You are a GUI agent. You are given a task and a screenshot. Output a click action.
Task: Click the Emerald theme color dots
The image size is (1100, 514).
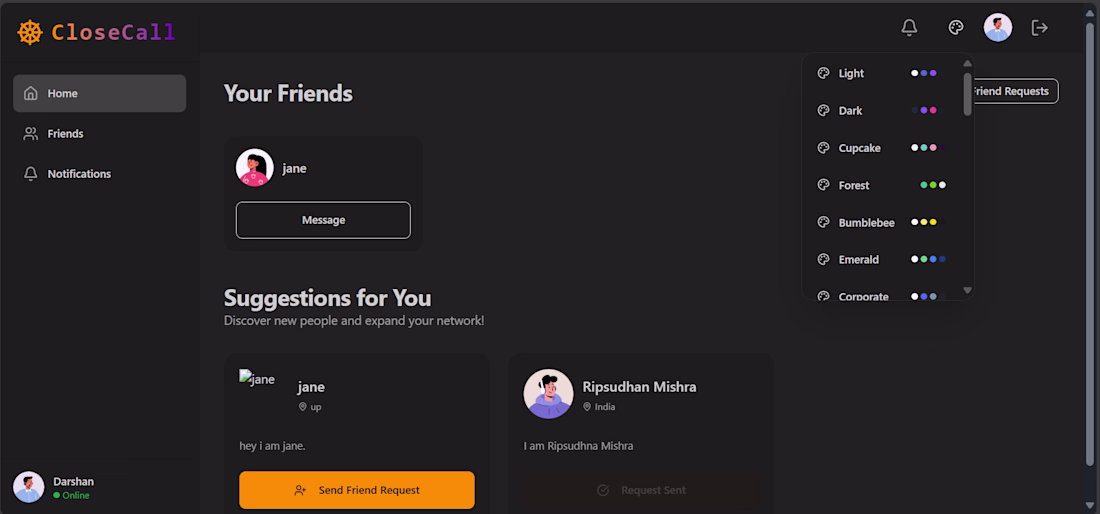pyautogui.click(x=928, y=259)
